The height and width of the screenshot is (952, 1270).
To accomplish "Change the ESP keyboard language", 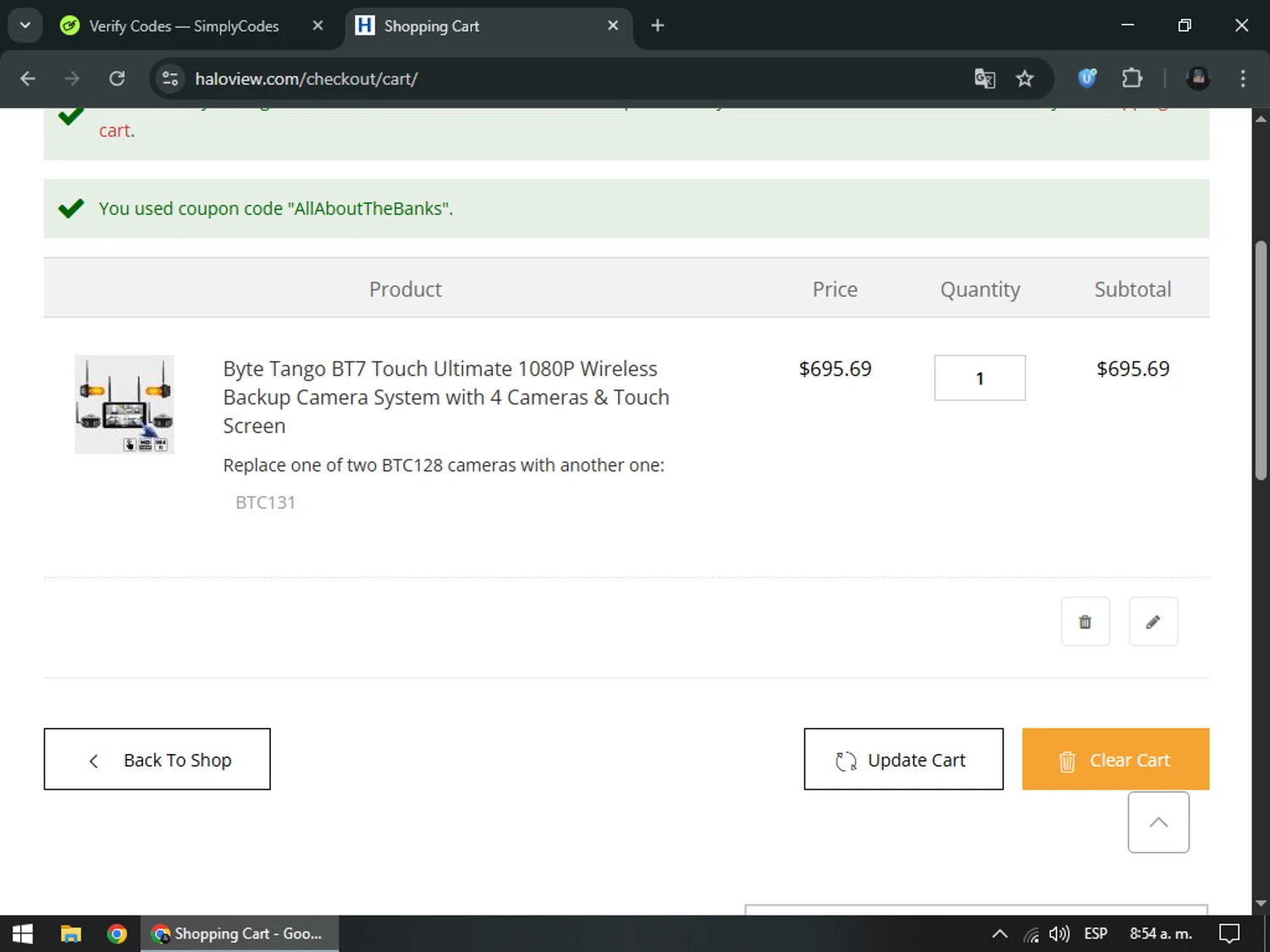I will [1096, 933].
